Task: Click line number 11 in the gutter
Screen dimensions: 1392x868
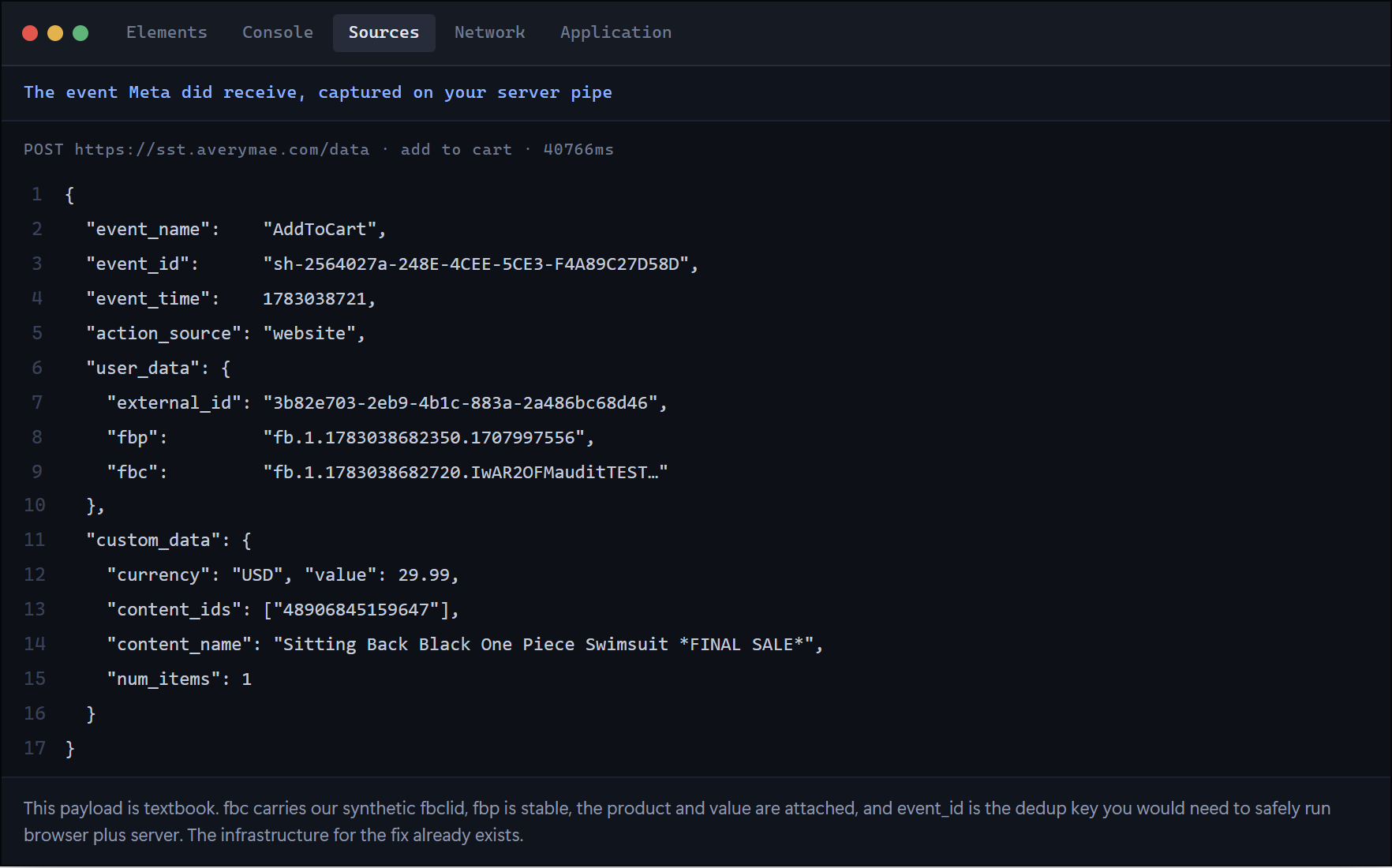Action: tap(34, 540)
